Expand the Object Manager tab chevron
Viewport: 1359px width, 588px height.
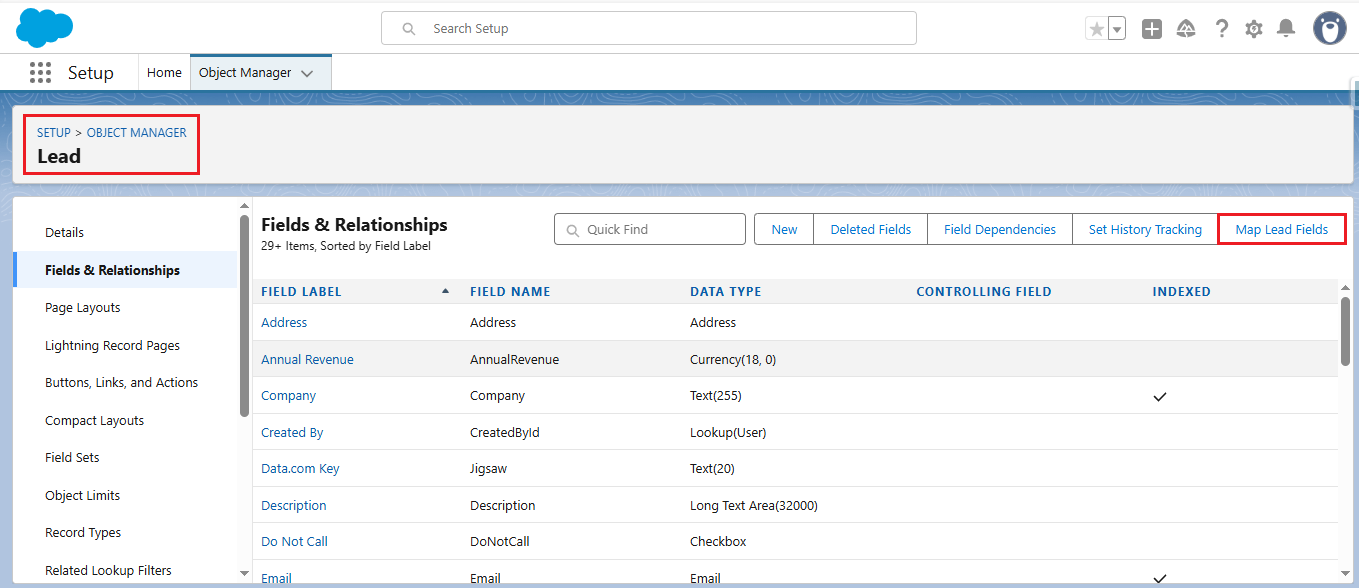(307, 73)
